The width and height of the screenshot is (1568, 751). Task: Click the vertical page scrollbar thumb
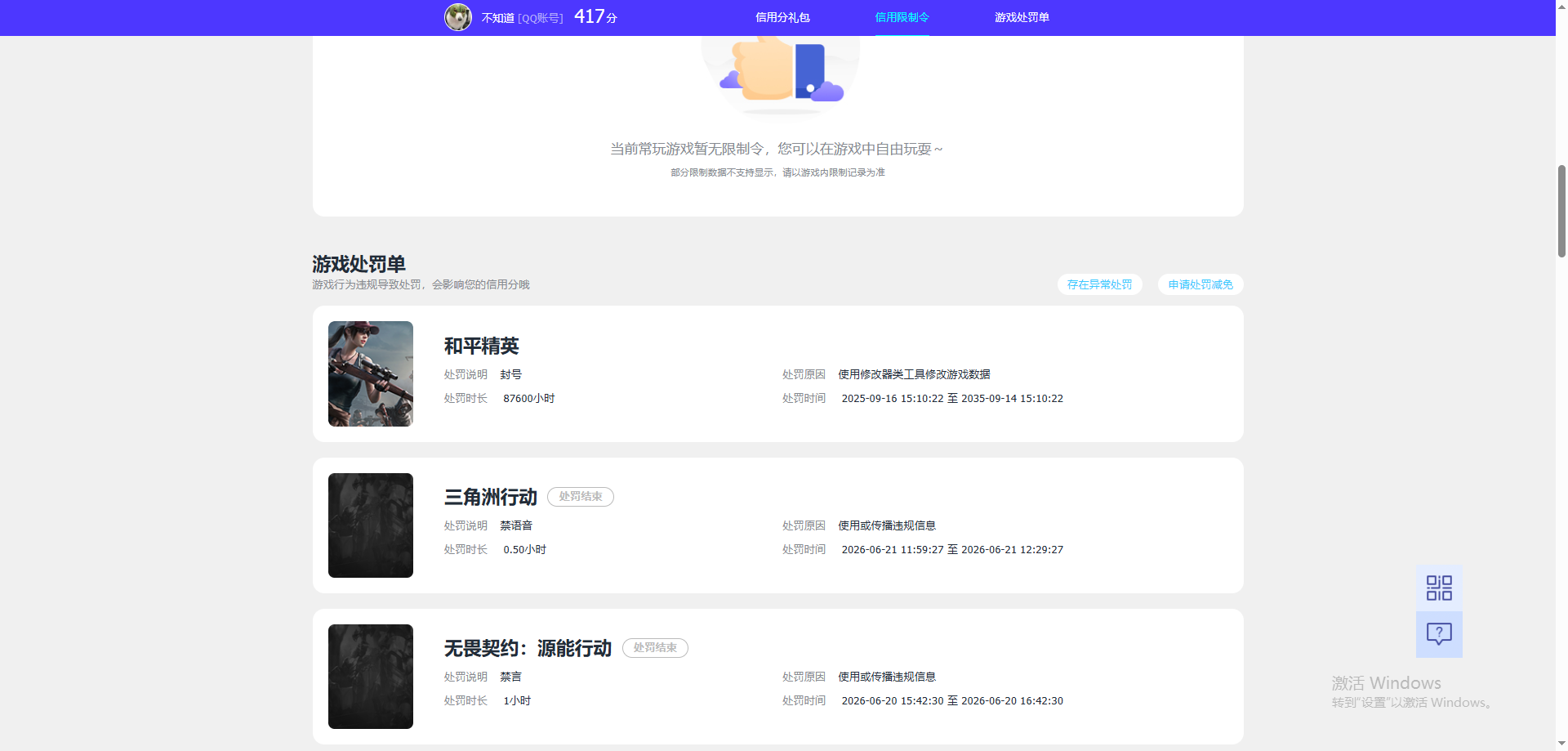(x=1561, y=211)
